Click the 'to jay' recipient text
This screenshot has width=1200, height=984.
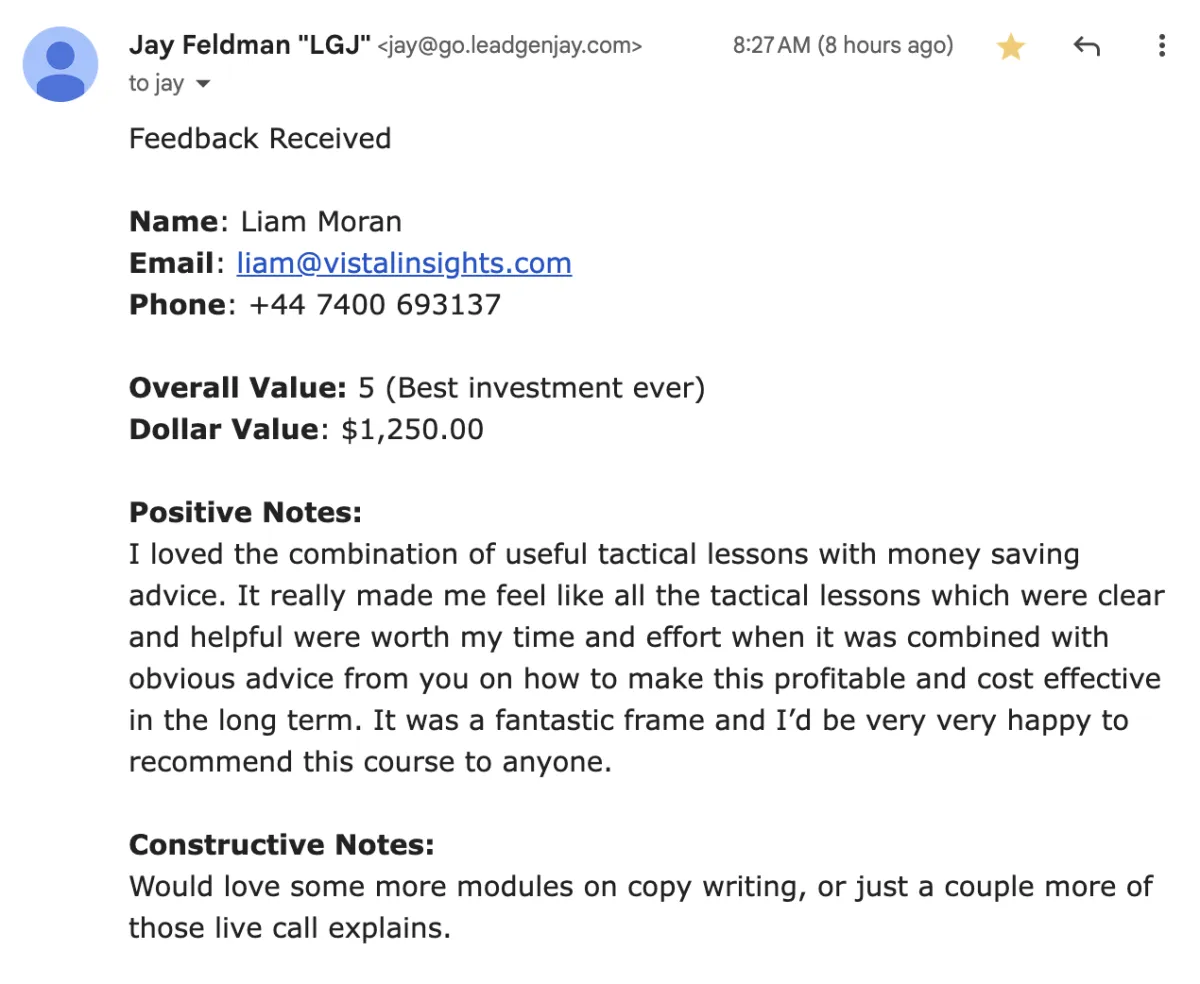coord(156,84)
